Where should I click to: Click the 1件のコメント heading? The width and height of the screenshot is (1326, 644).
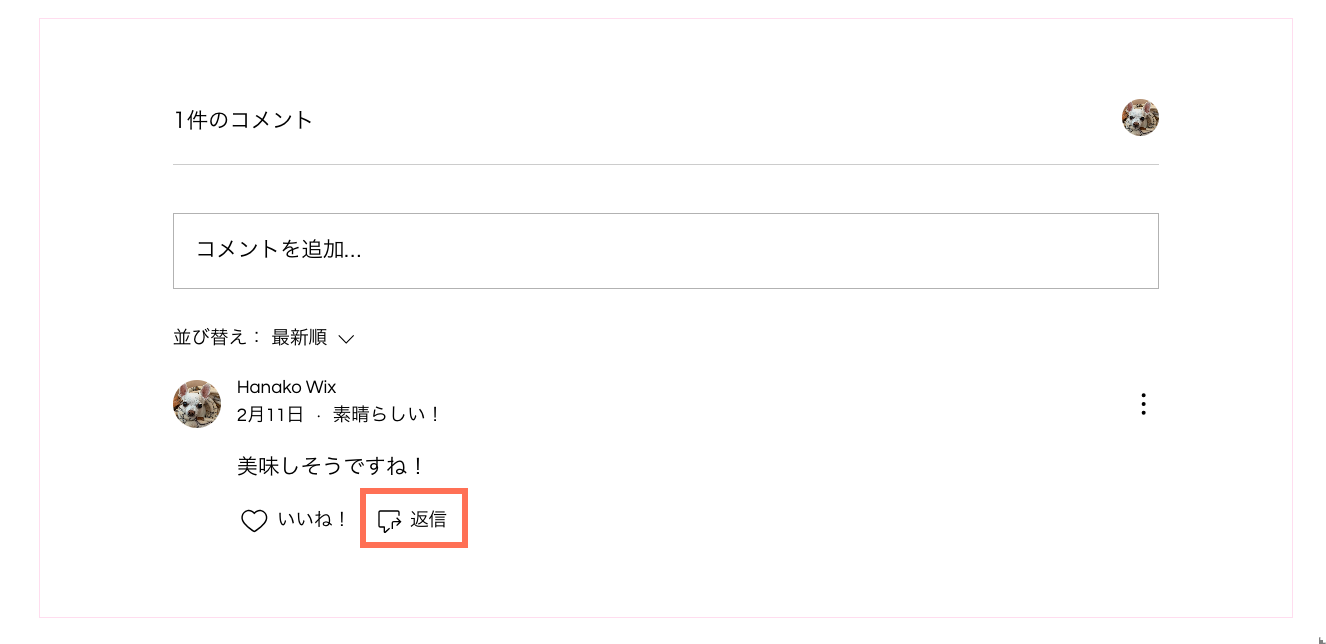(244, 120)
